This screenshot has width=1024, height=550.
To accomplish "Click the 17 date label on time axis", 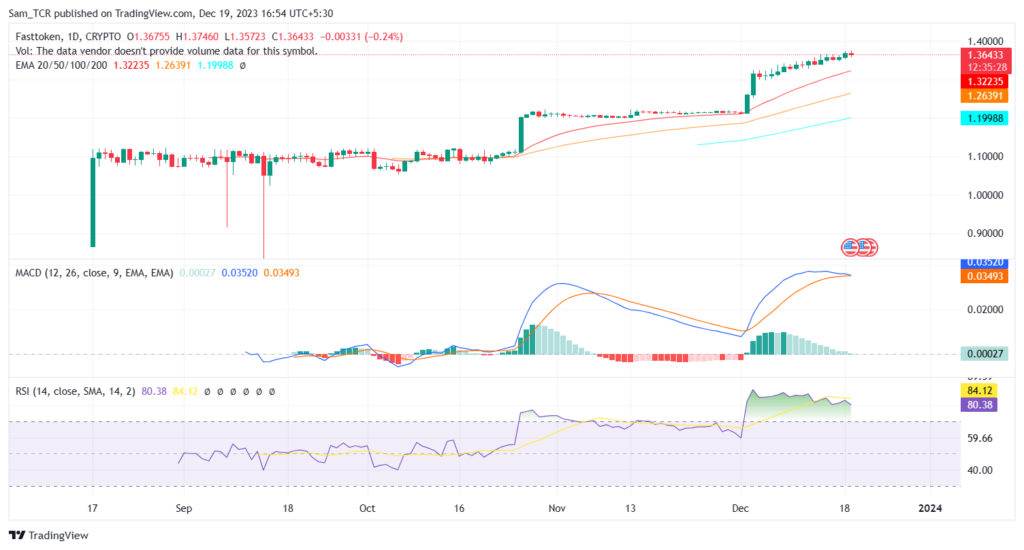I will [92, 508].
